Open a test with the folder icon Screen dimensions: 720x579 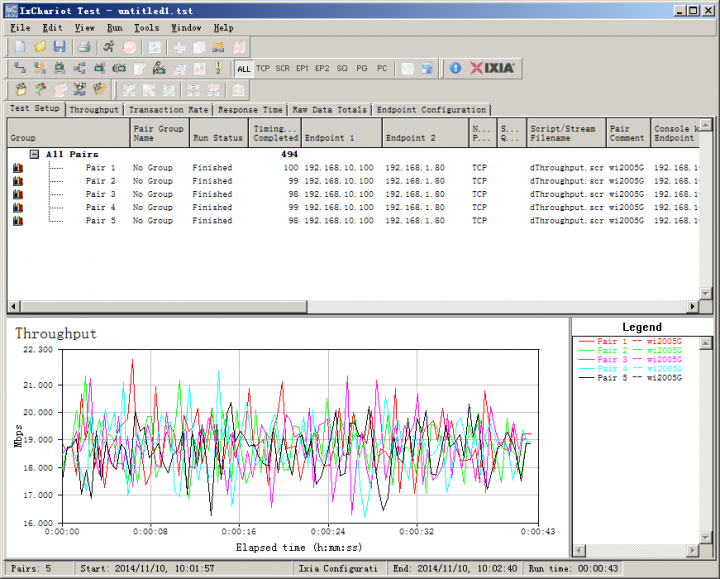click(x=40, y=47)
